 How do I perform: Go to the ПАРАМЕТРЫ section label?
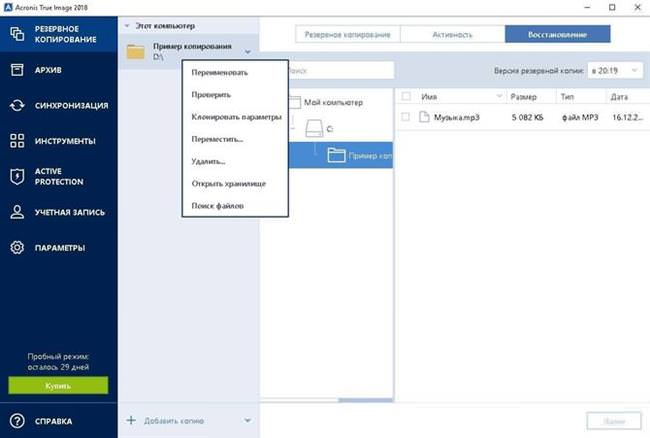pyautogui.click(x=60, y=248)
